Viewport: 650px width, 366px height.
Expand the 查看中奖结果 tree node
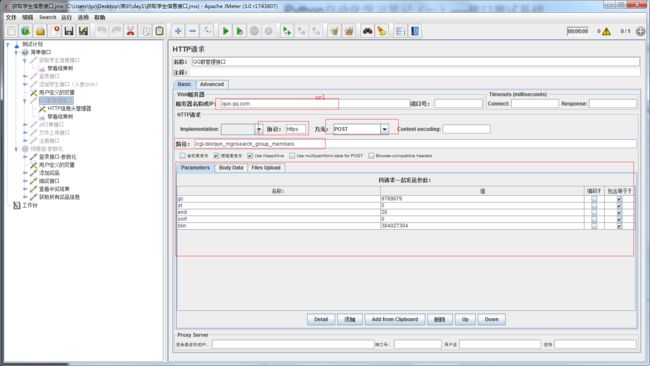point(25,189)
